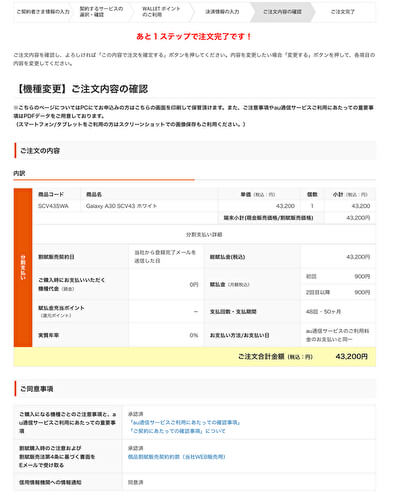The image size is (400, 500).
Task: Click the 信用情報機関への情報通知 row label
Action: [x=50, y=482]
